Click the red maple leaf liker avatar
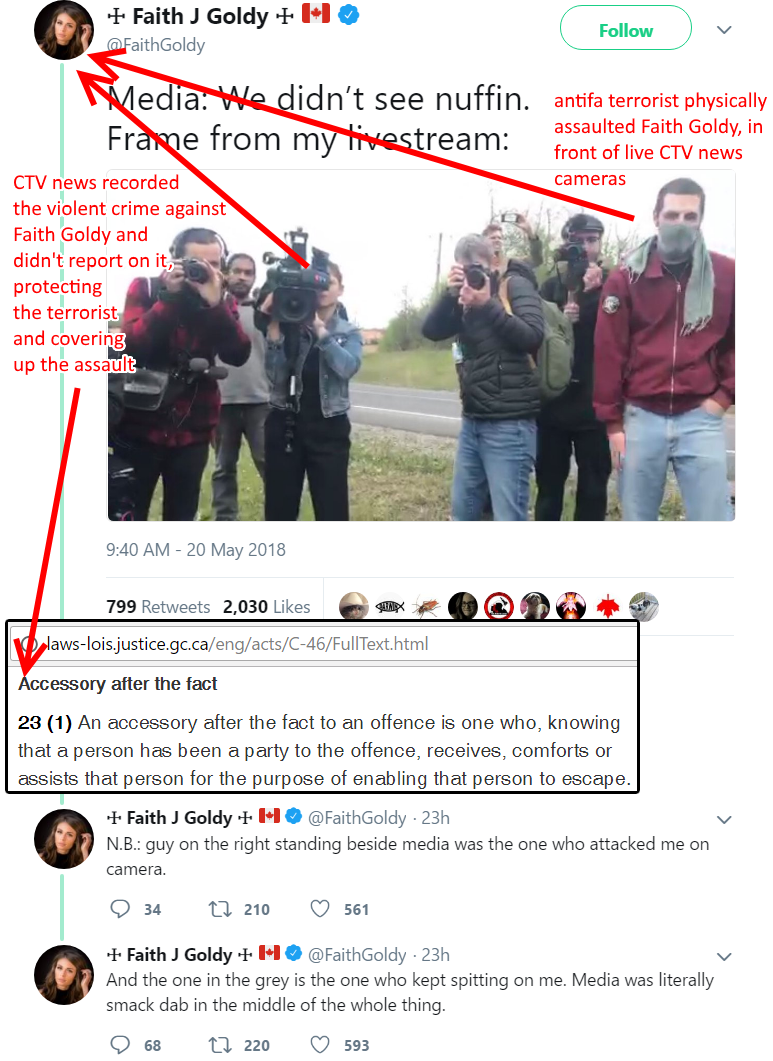Viewport: 773px width, 1061px height. coord(608,606)
